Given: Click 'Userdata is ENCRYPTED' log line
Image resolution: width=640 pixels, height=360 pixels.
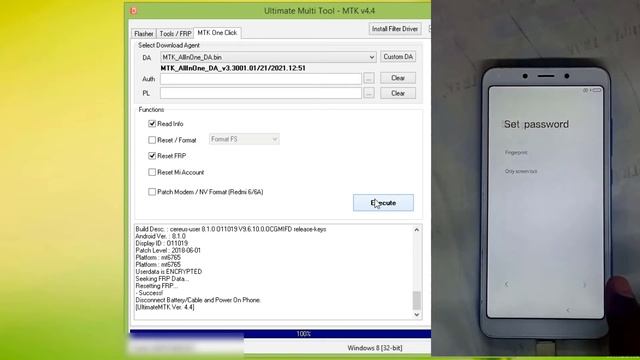Looking at the screenshot, I should pos(169,271).
